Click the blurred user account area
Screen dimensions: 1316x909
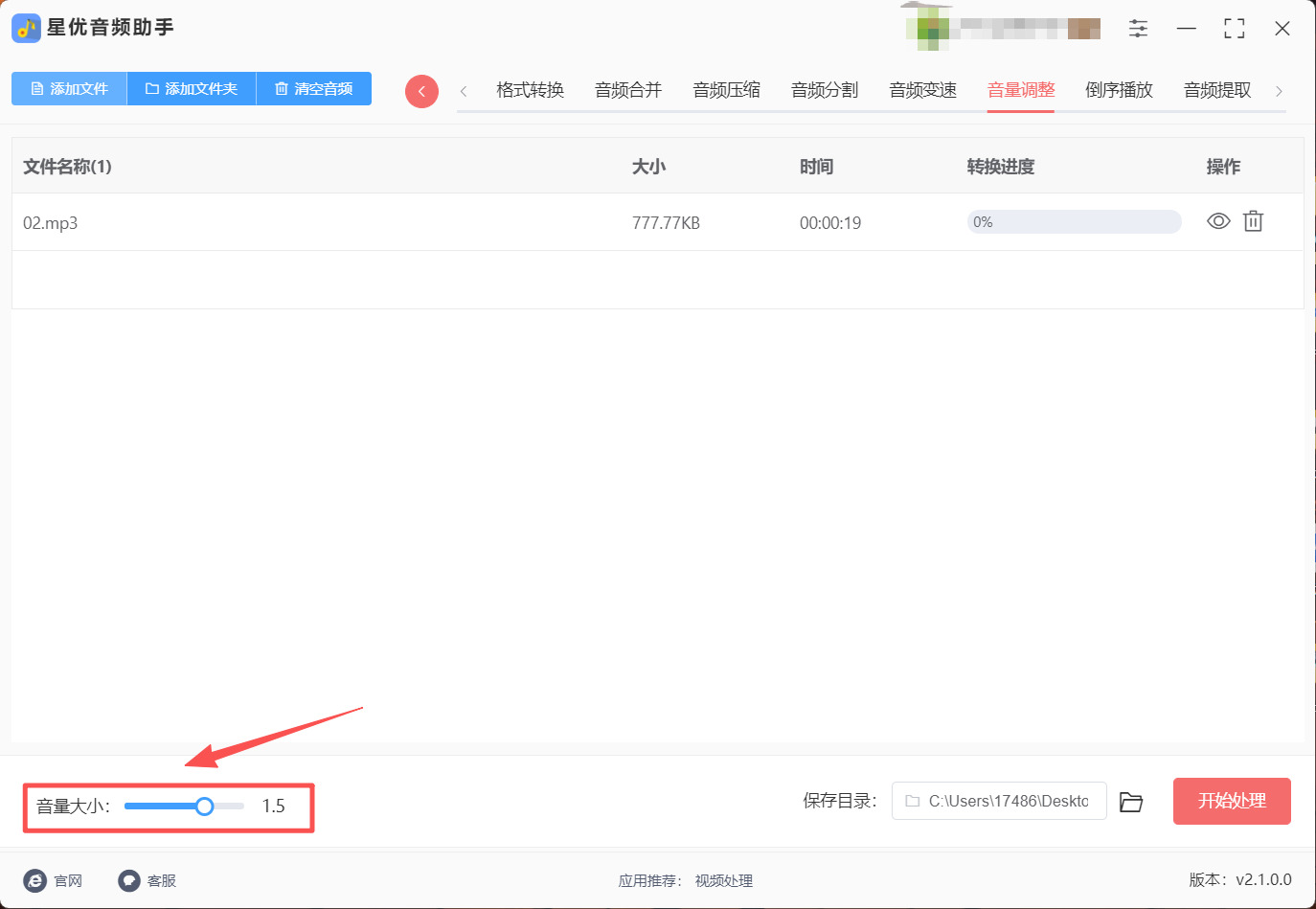[x=1003, y=27]
